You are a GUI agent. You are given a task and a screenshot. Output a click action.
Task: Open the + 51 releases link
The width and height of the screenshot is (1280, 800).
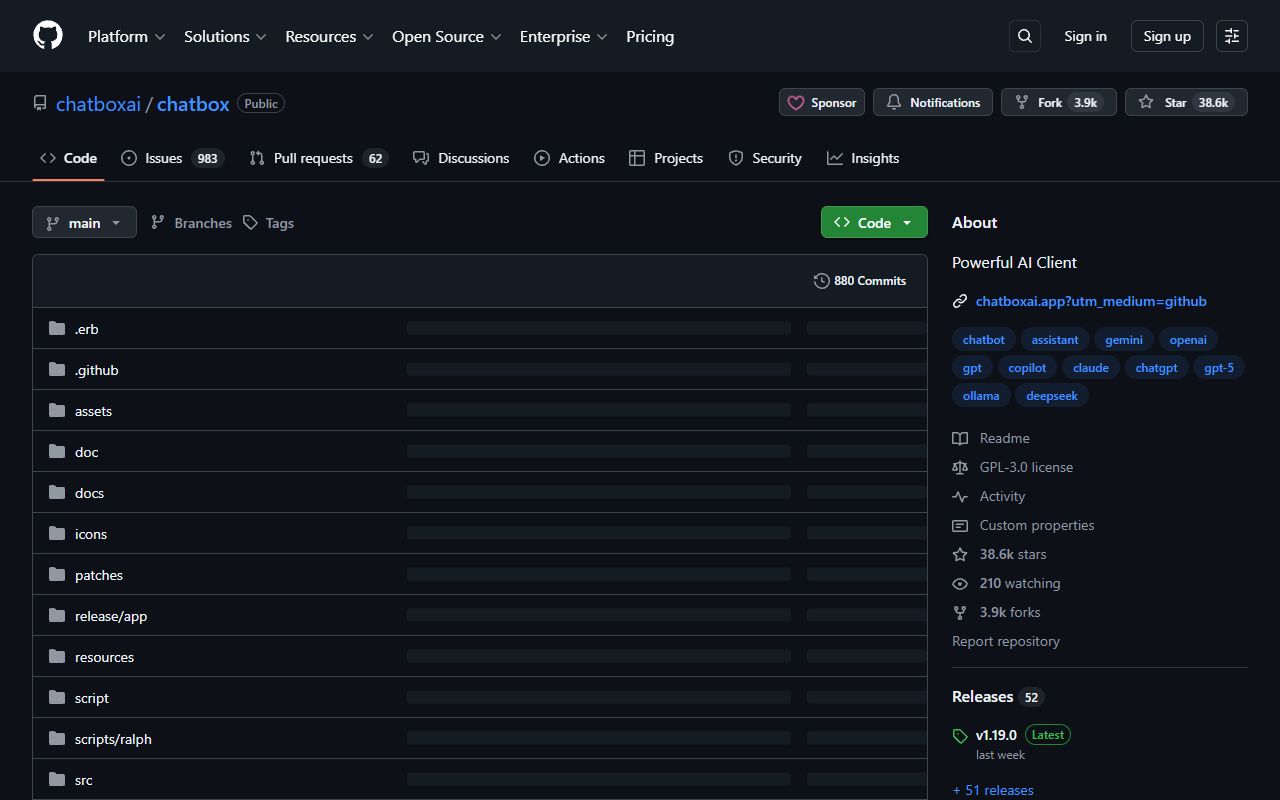click(993, 790)
